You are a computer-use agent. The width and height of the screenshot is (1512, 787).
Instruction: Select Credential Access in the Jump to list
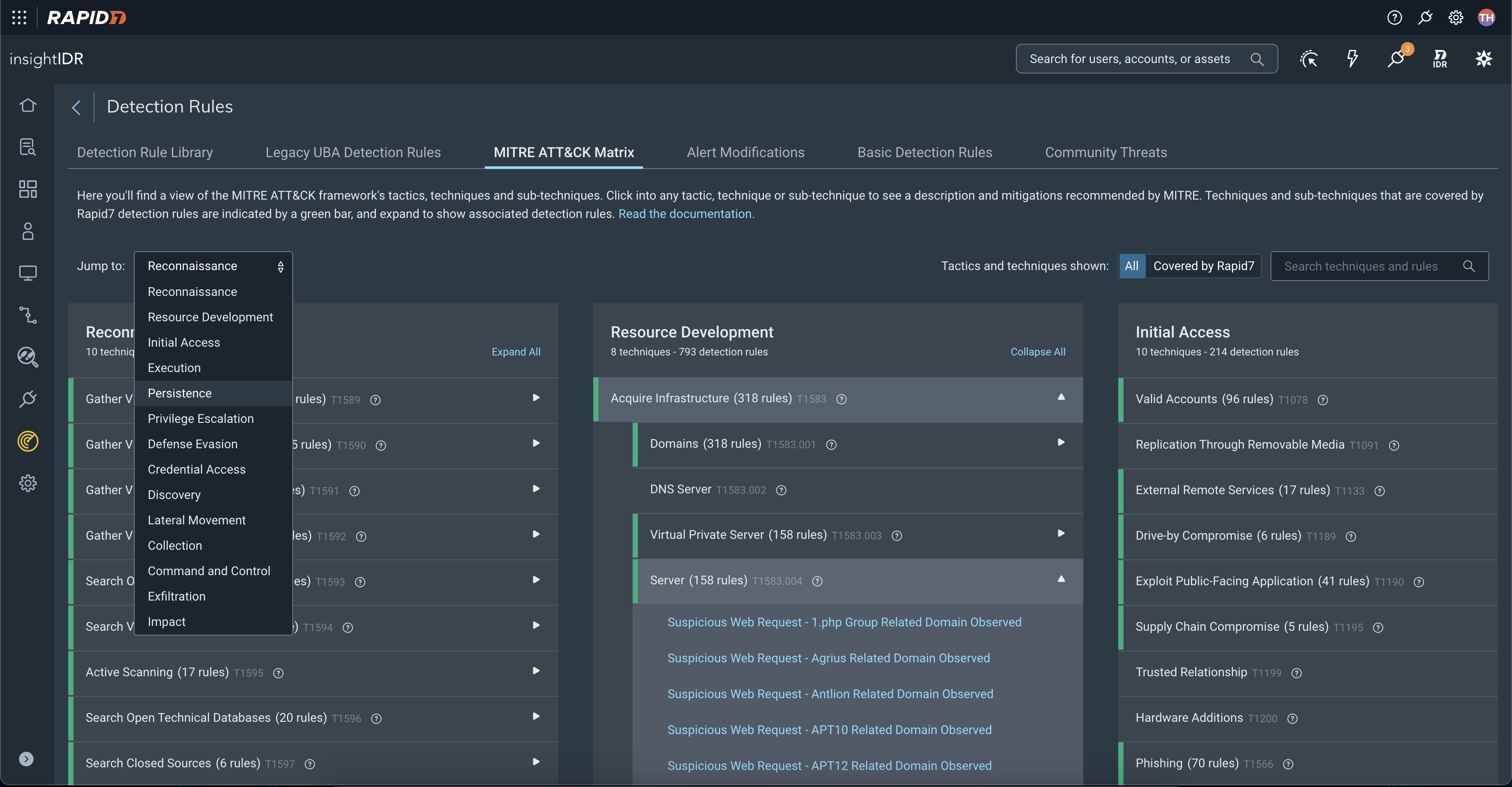(x=213, y=469)
